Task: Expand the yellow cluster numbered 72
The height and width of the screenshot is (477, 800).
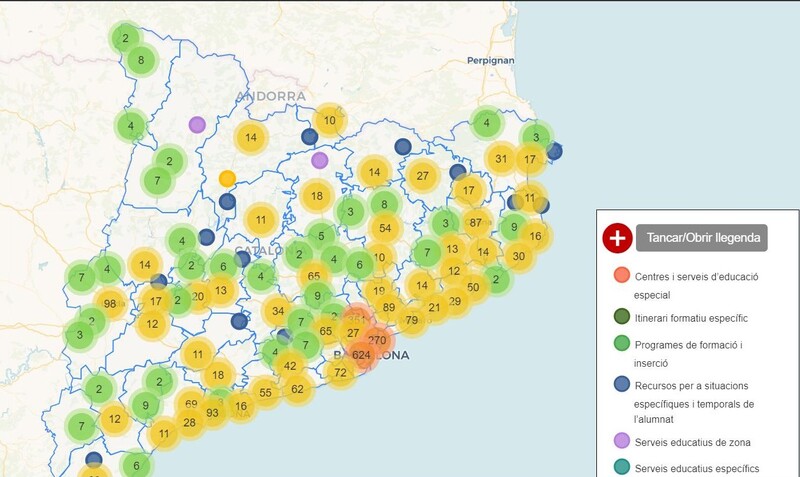Action: (x=340, y=373)
